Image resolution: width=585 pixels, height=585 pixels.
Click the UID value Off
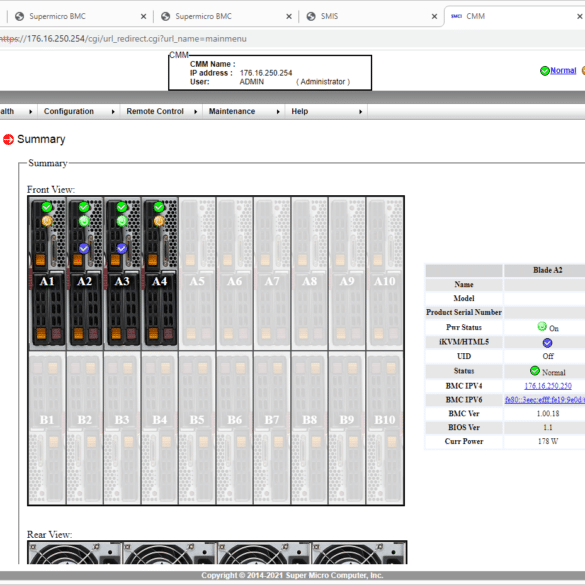548,356
